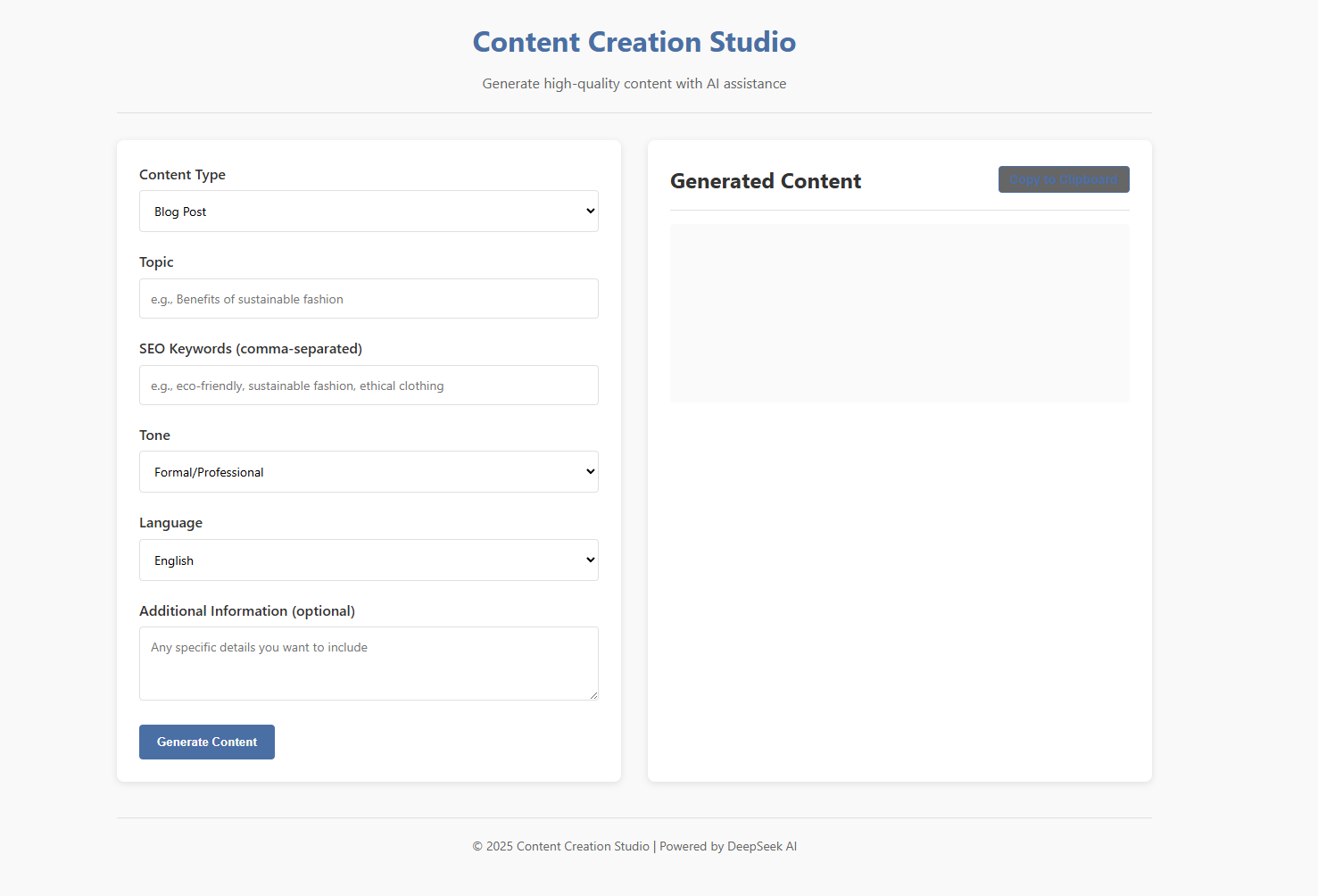
Task: Click the Content Creation Studio page title
Action: tap(634, 42)
